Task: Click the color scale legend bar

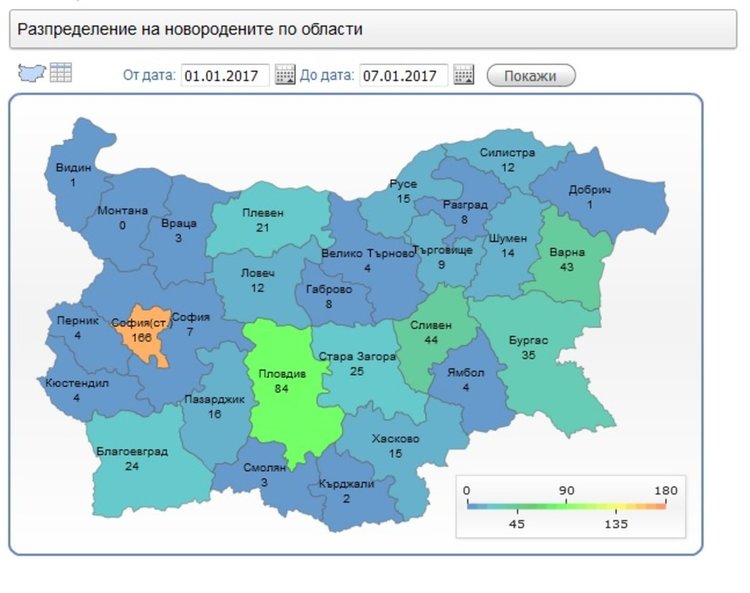Action: 566,506
